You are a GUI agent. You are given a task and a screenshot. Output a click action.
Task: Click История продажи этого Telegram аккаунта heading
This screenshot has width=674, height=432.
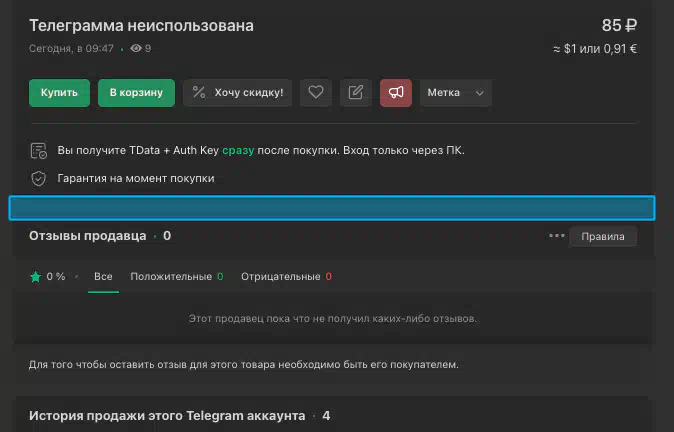[x=167, y=416]
